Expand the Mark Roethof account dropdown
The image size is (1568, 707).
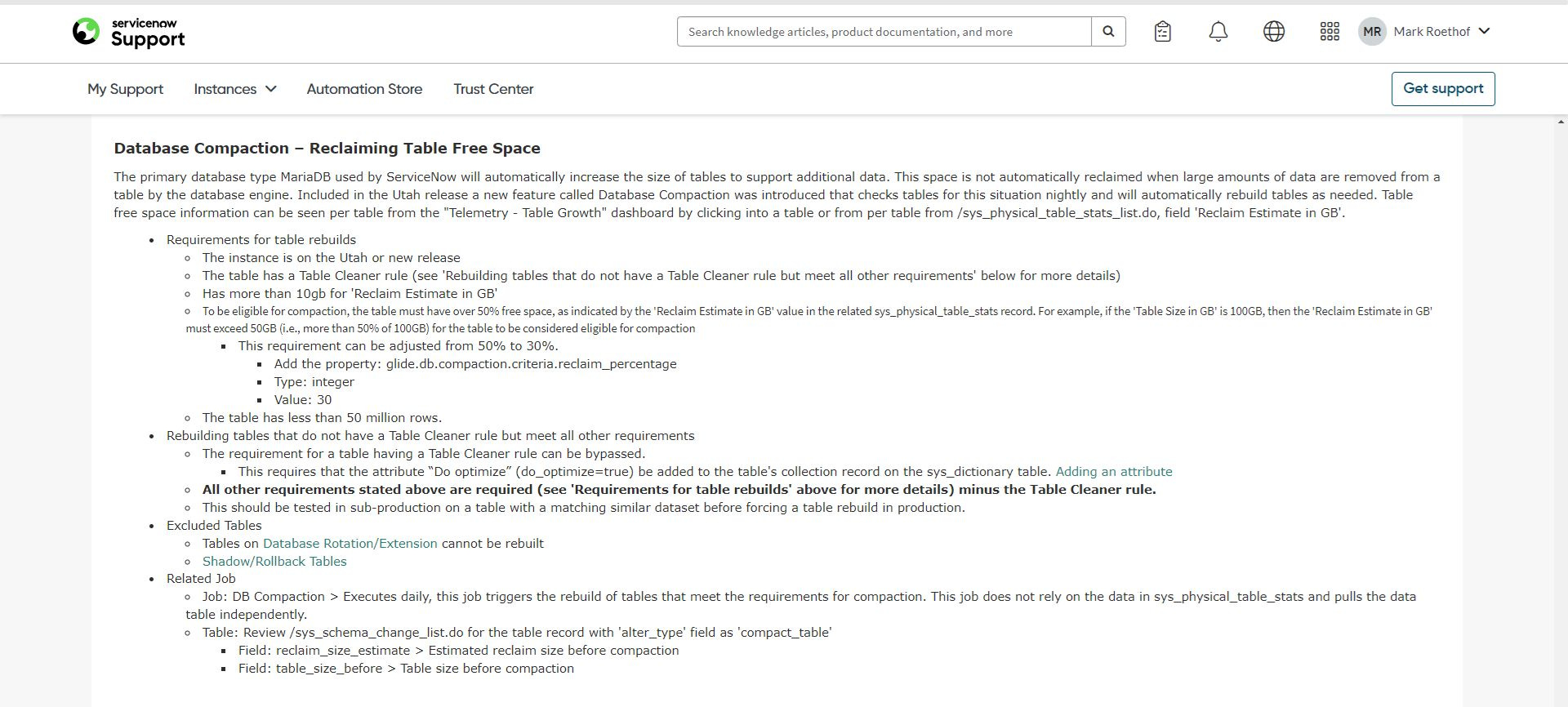click(x=1442, y=32)
